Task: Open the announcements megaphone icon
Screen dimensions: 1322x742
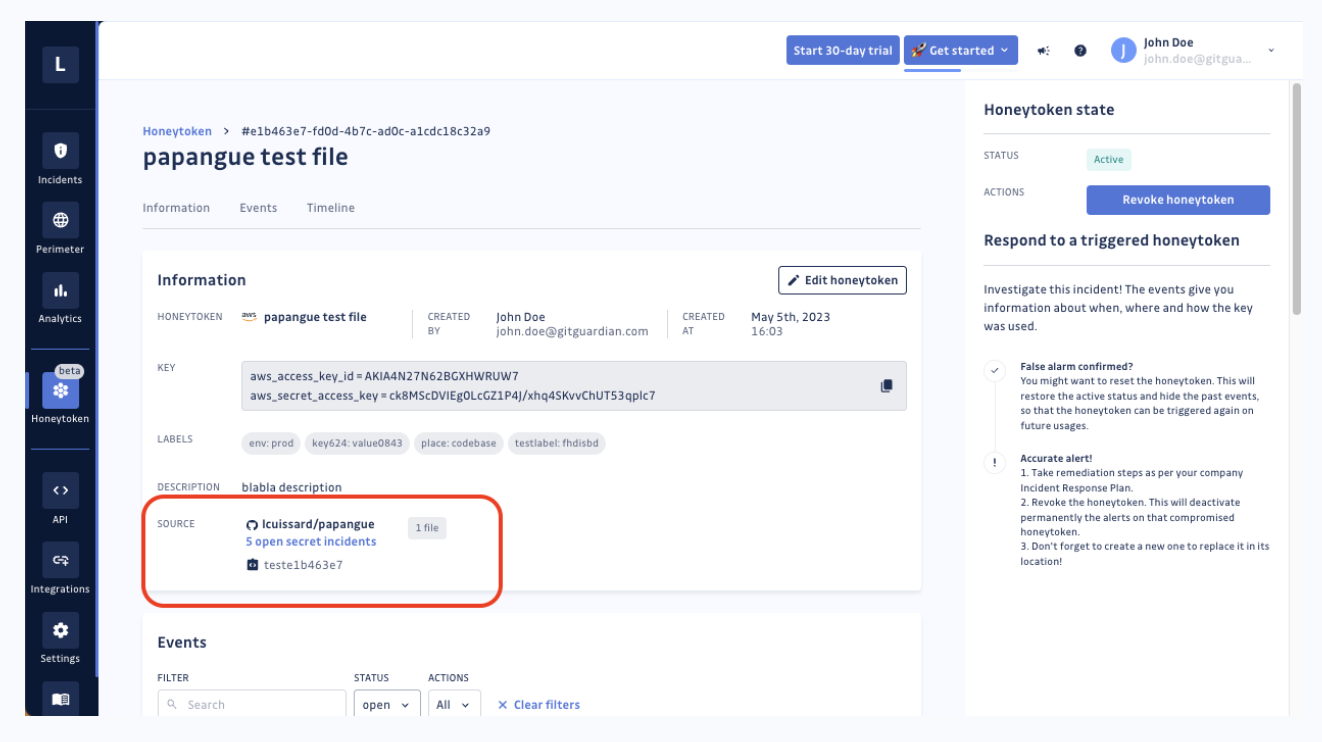Action: (1043, 51)
